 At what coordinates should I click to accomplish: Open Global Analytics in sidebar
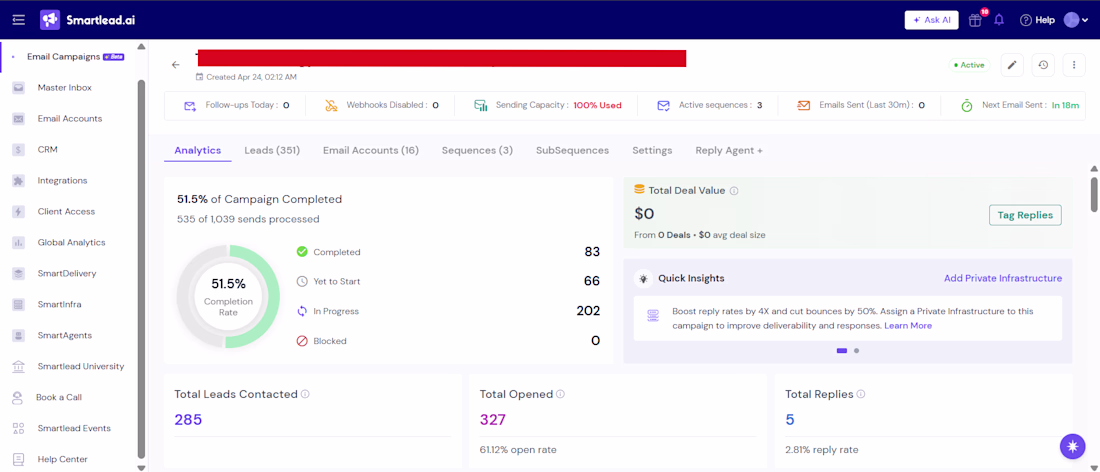coord(71,243)
